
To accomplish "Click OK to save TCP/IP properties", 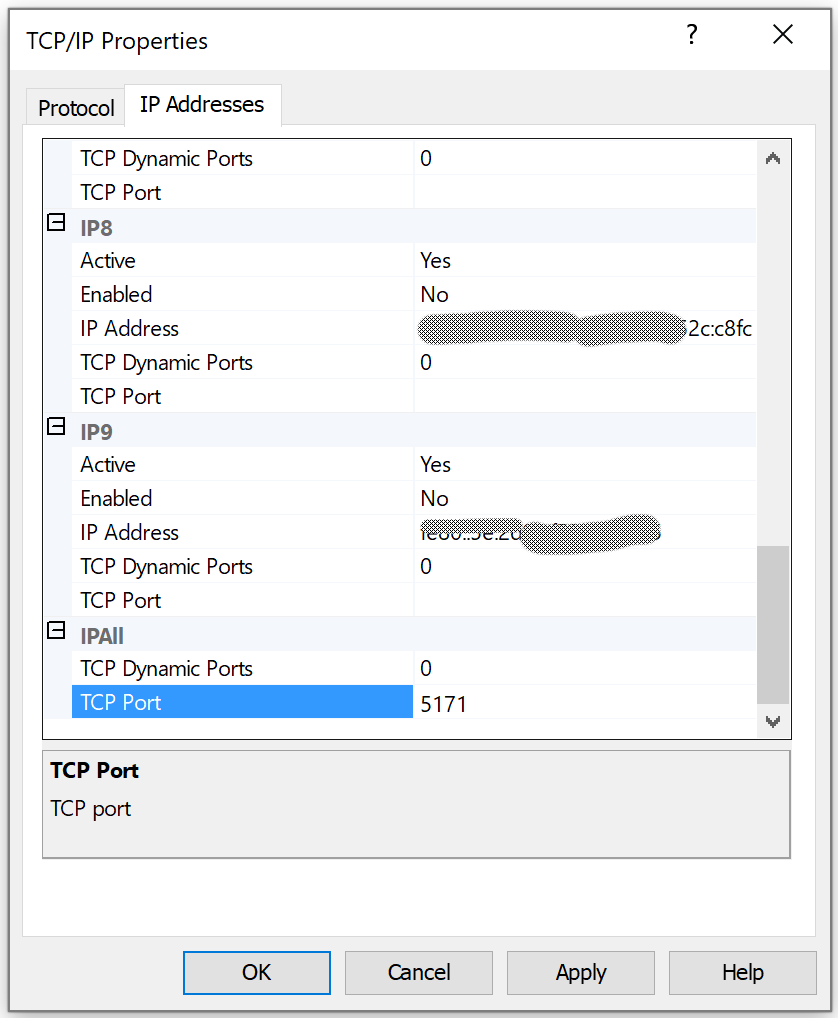I will tap(256, 972).
